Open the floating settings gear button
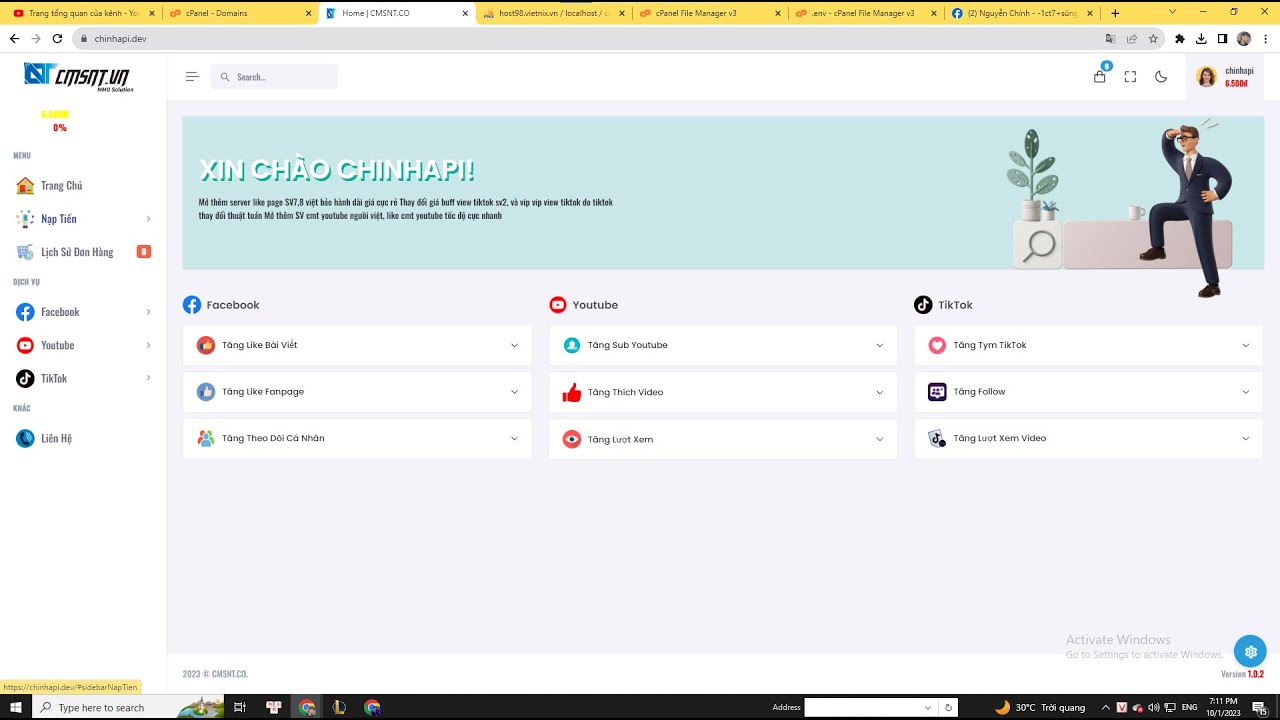The width and height of the screenshot is (1280, 720). (x=1250, y=651)
